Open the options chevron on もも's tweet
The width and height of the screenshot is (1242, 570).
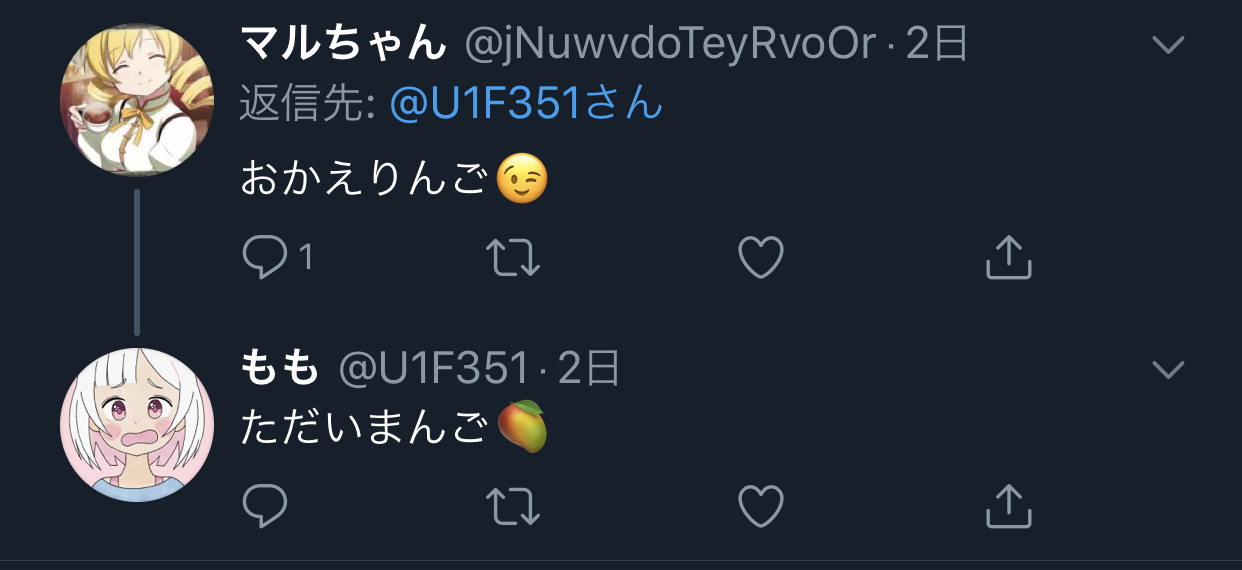pyautogui.click(x=1168, y=370)
